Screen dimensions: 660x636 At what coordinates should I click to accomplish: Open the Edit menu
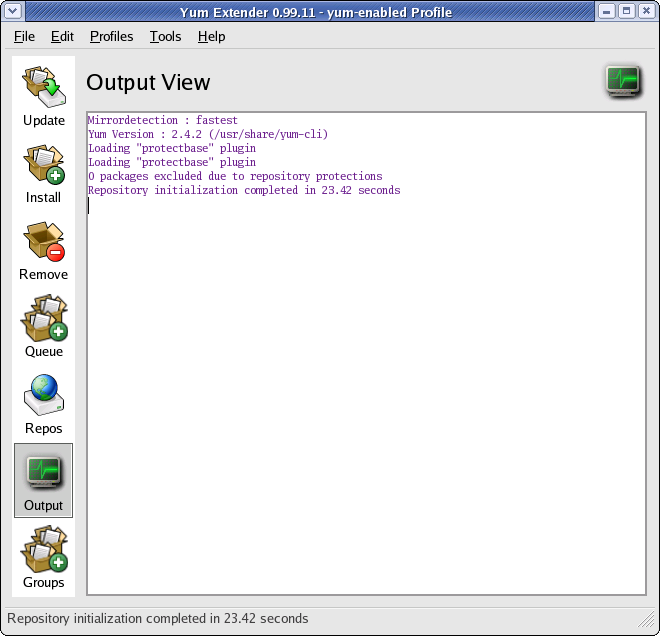point(62,36)
